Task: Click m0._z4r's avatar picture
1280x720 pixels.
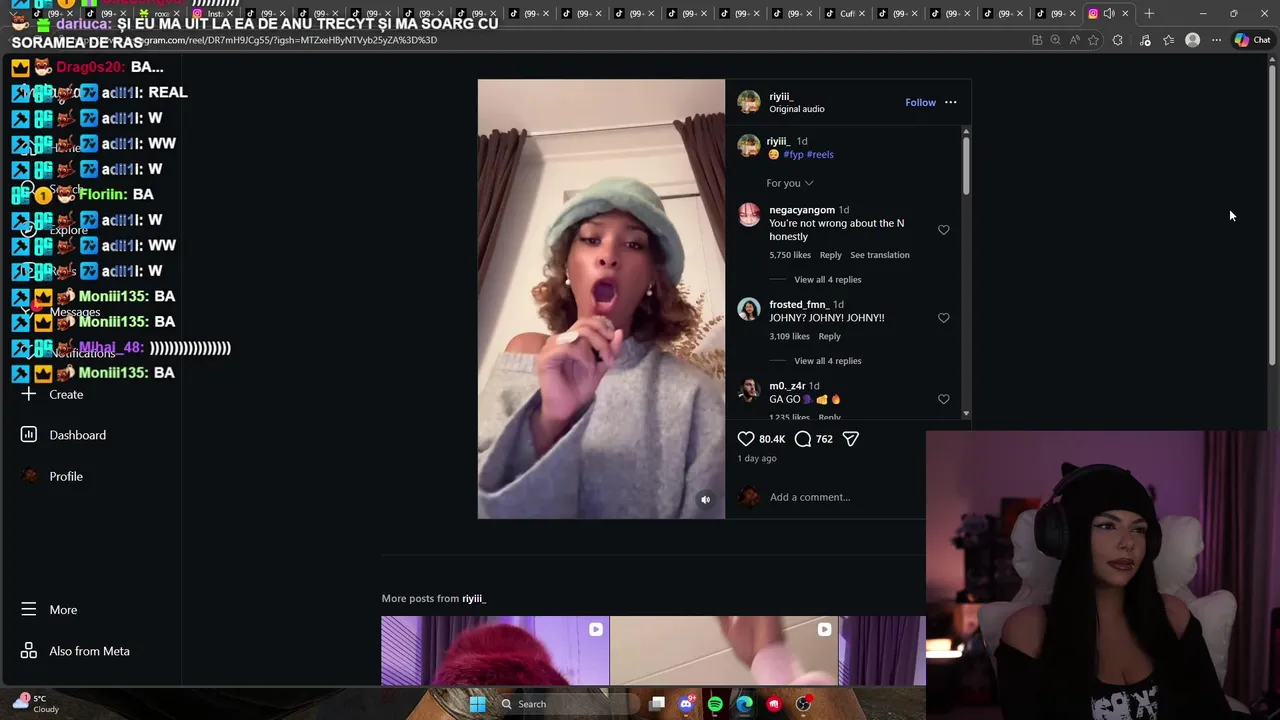Action: [x=748, y=390]
